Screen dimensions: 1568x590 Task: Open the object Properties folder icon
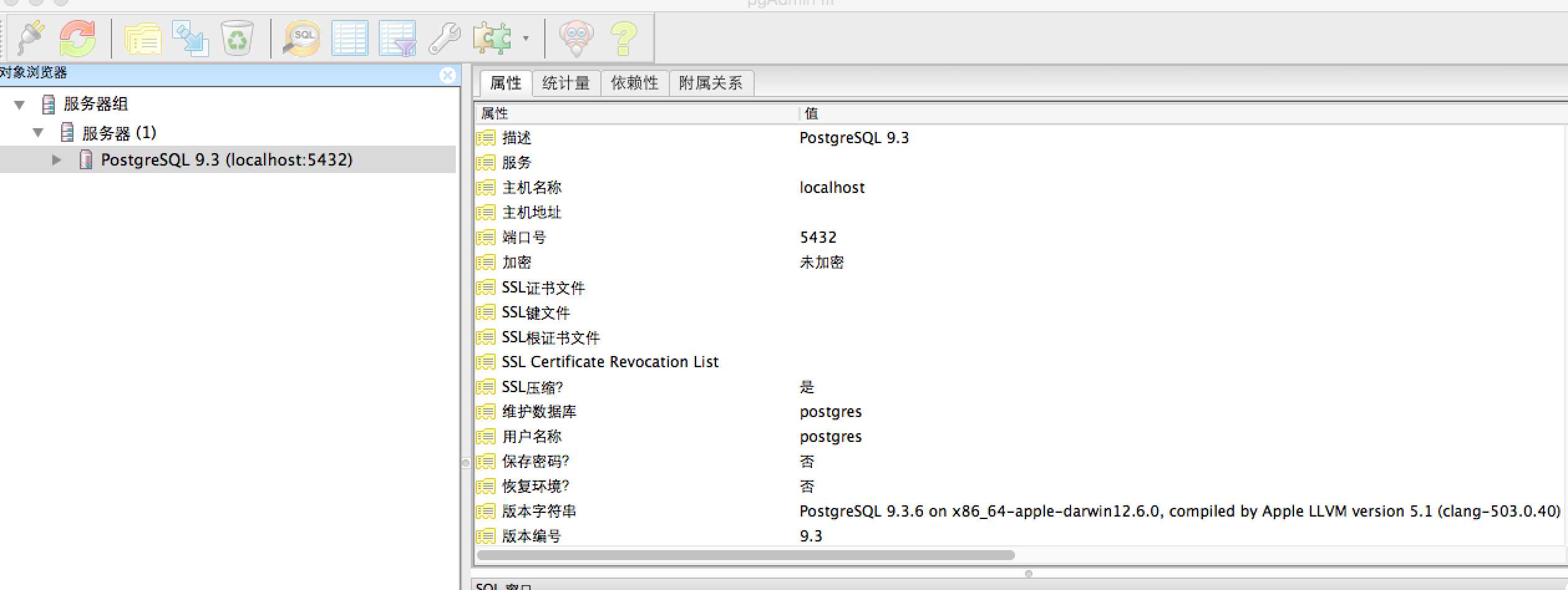point(143,39)
